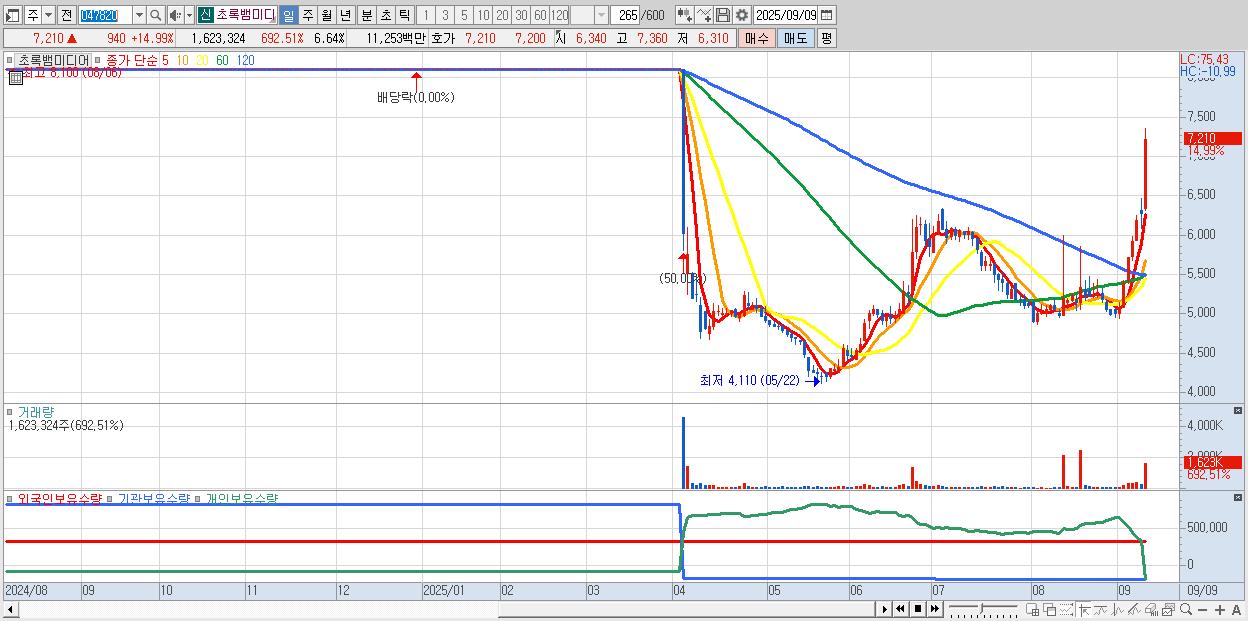This screenshot has height=621, width=1248.
Task: Click the window layout icon at far top-left
Action: coord(12,15)
